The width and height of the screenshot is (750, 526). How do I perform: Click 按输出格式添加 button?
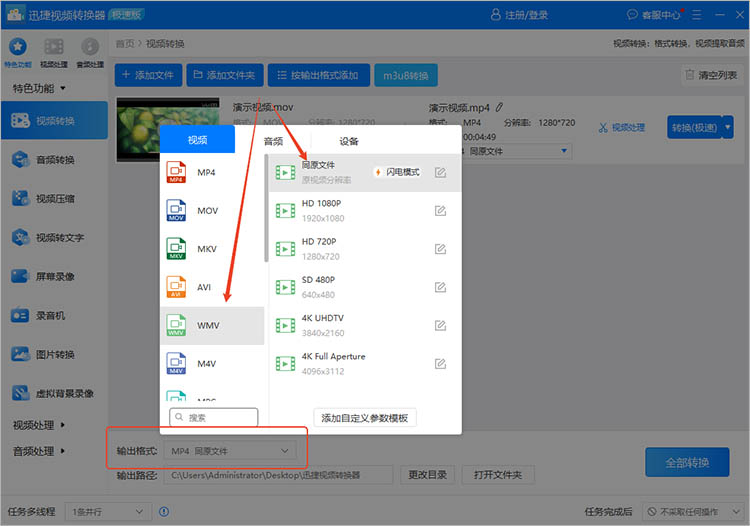pos(319,75)
